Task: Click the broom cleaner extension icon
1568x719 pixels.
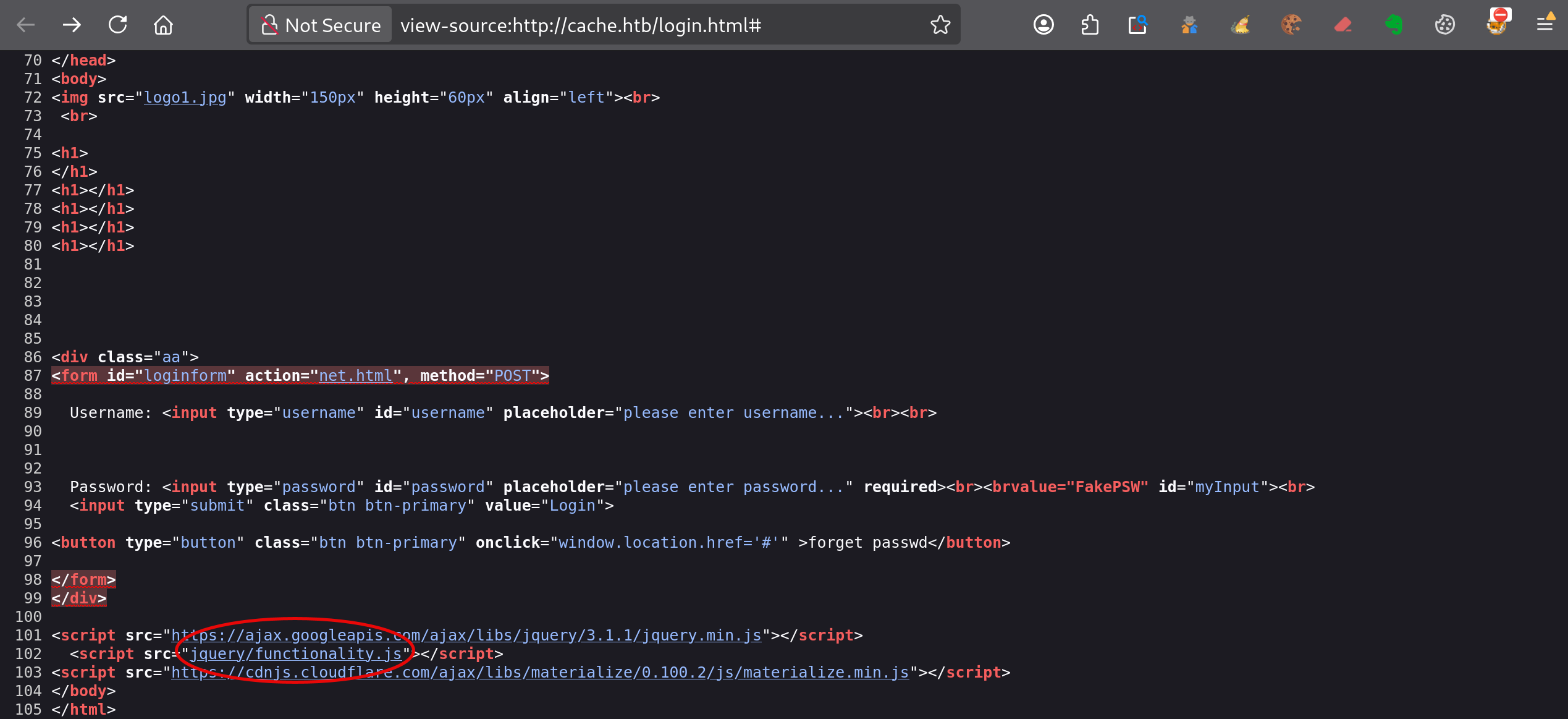Action: point(1241,25)
